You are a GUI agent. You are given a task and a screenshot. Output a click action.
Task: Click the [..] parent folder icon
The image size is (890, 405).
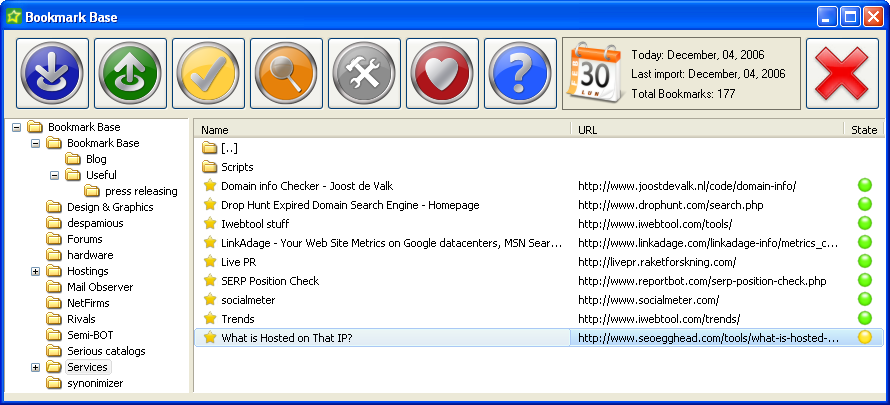210,148
